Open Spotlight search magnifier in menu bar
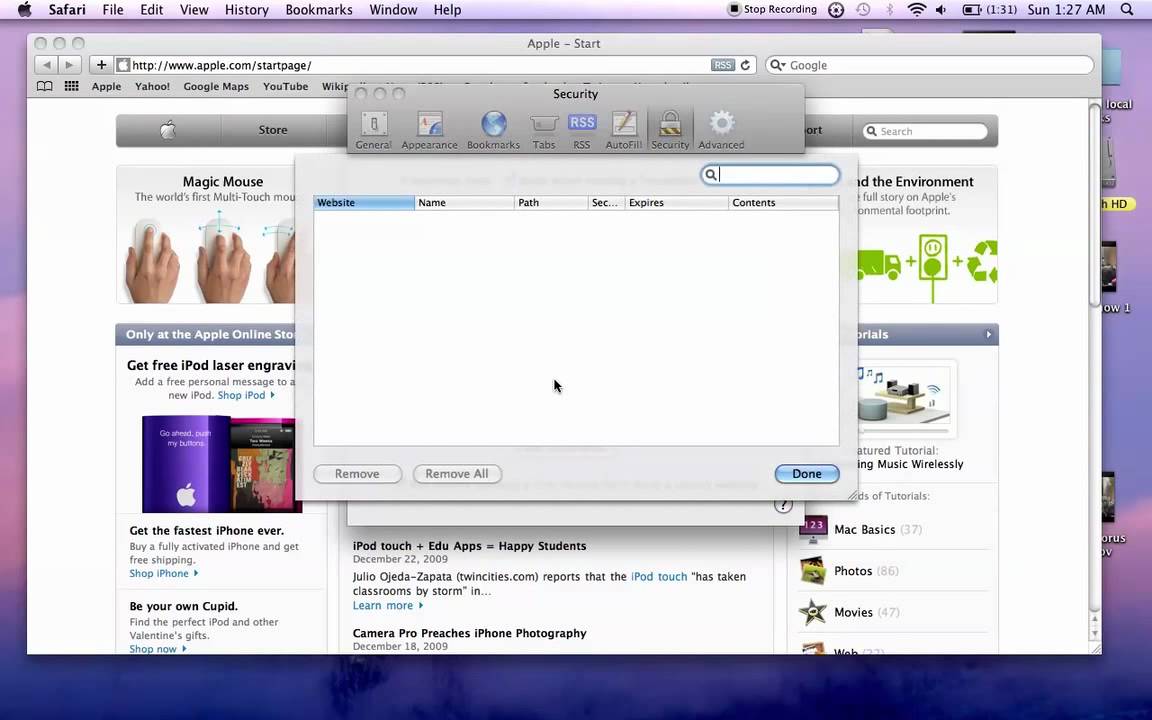This screenshot has height=720, width=1152. coord(1127,10)
